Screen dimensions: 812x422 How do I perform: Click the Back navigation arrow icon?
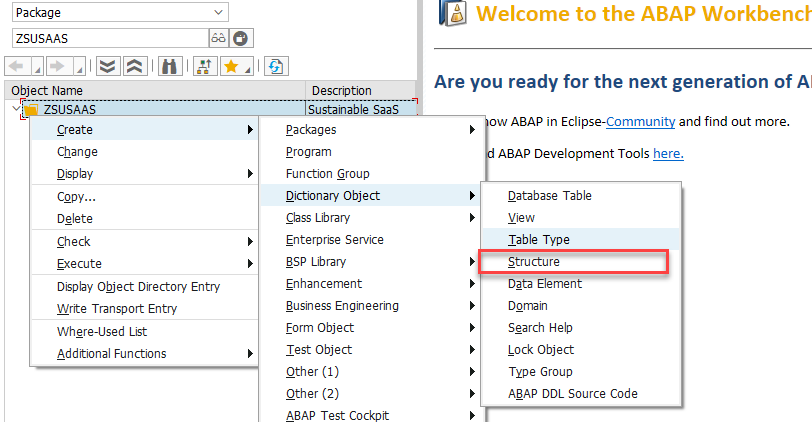[17, 66]
